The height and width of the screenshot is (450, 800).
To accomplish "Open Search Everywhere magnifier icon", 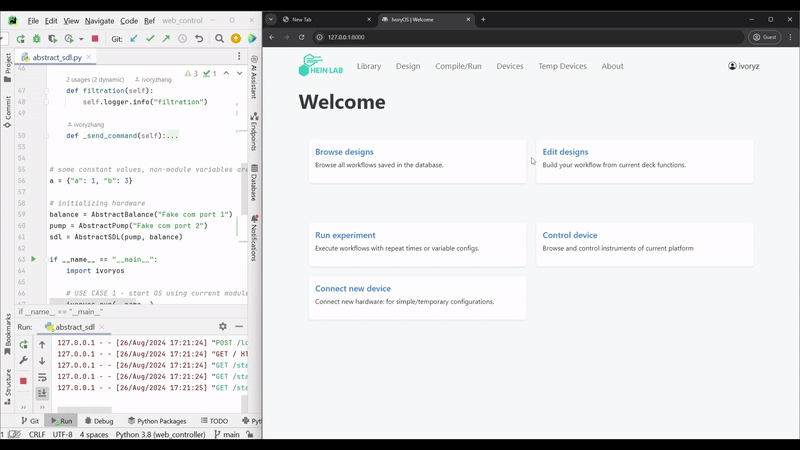I will click(219, 39).
